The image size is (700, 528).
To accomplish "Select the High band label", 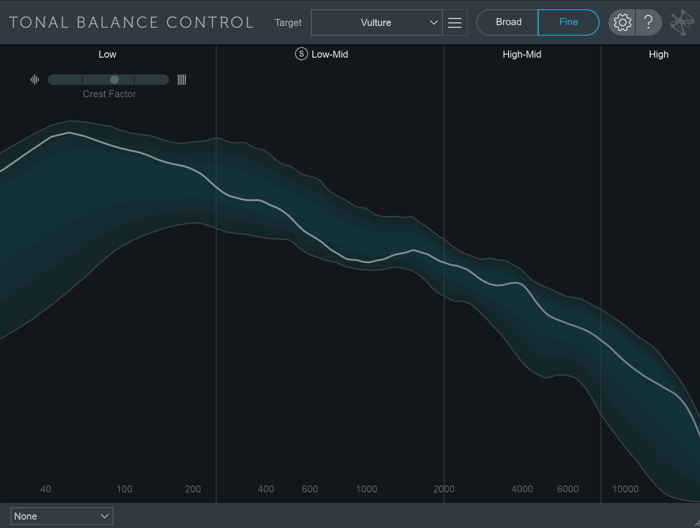I will coord(658,54).
